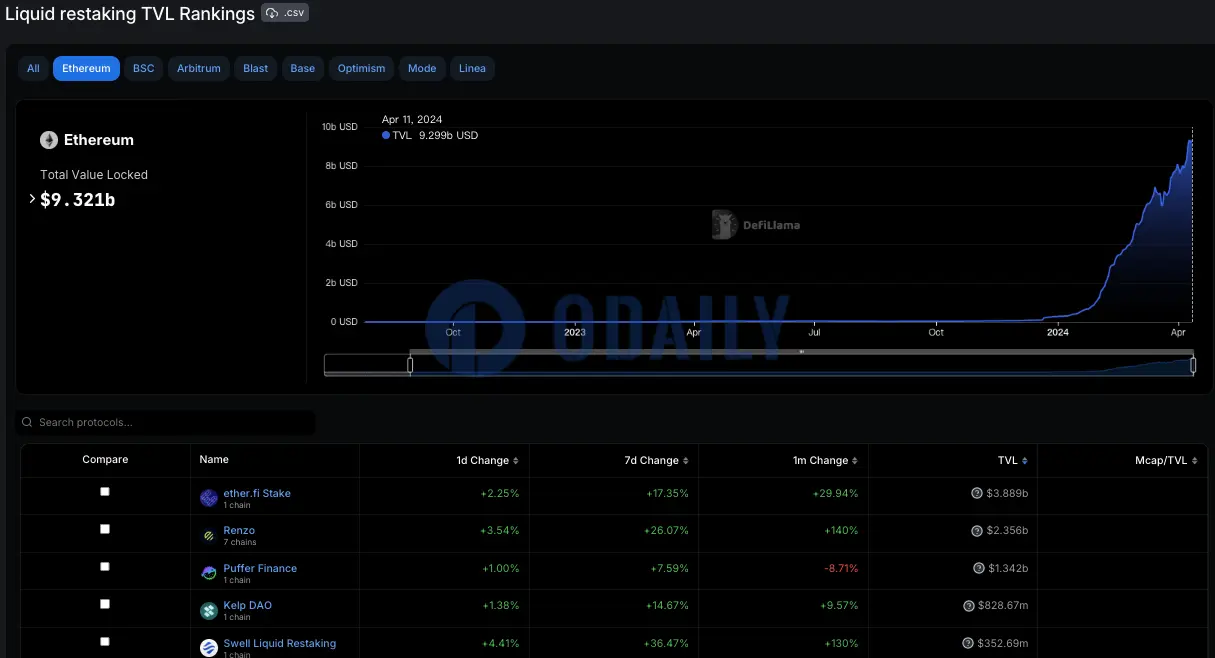Image resolution: width=1215 pixels, height=658 pixels.
Task: Check the compare box for Puffer Finance
Action: (105, 566)
